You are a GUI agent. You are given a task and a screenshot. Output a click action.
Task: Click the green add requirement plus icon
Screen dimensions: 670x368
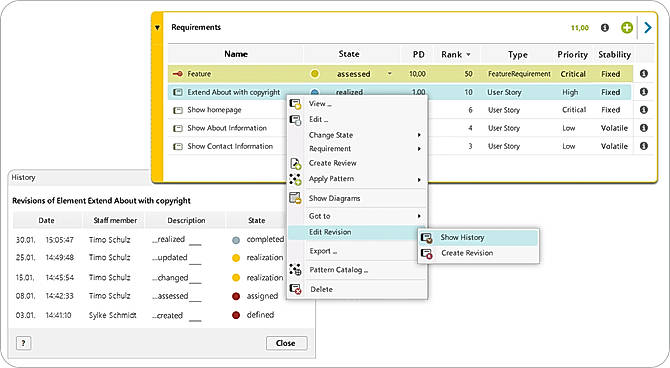(x=626, y=28)
